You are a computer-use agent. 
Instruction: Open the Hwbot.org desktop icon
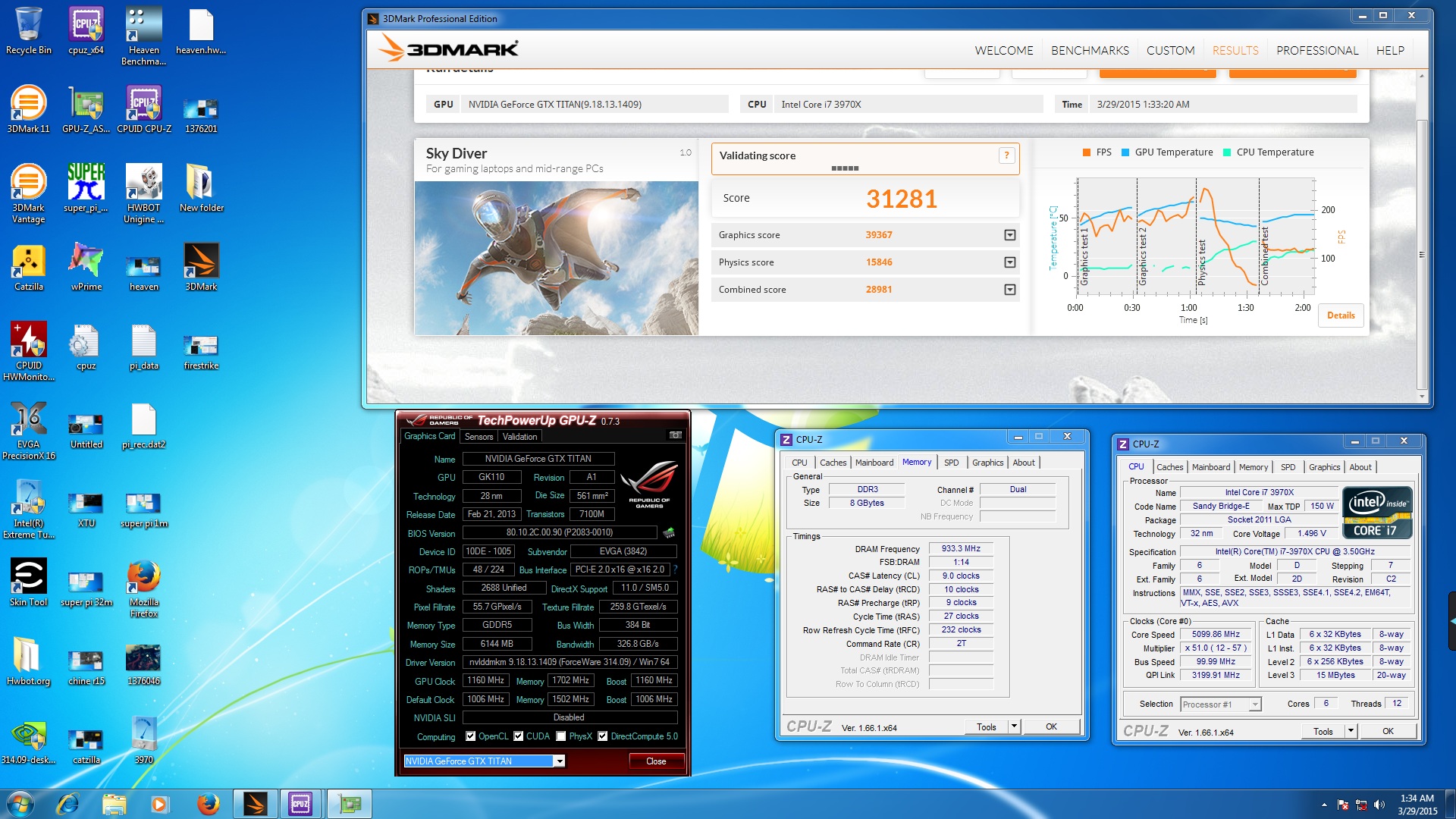coord(28,662)
